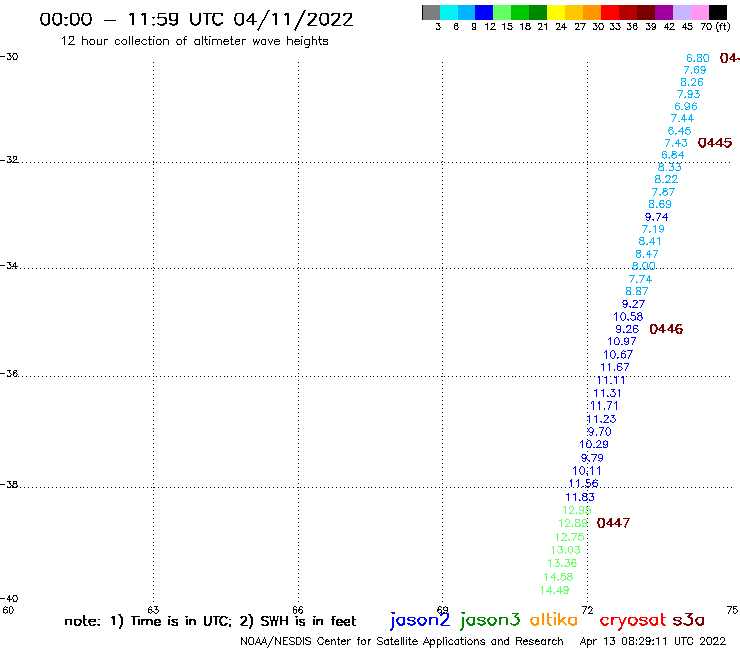The width and height of the screenshot is (740, 650).
Task: Click the wave height value '14.49'
Action: click(554, 590)
